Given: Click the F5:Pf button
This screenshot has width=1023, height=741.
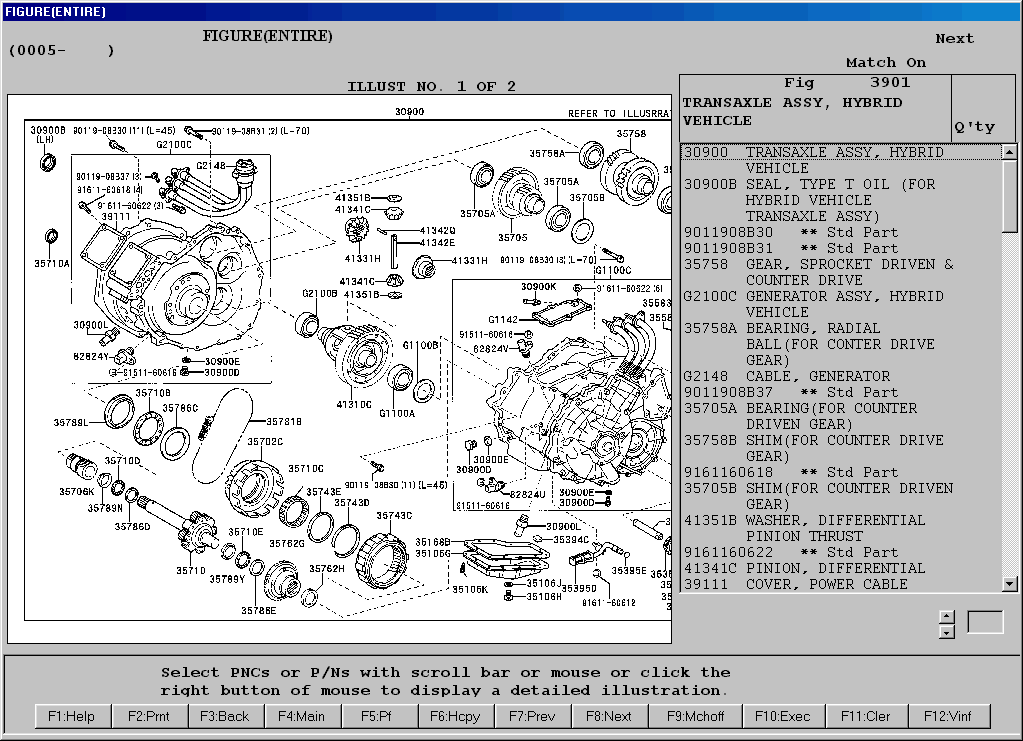Looking at the screenshot, I should click(x=378, y=716).
